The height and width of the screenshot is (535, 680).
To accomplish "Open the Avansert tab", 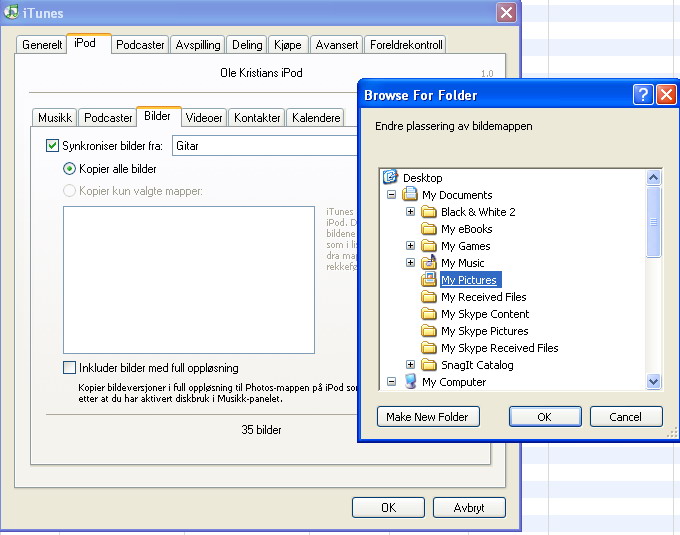I will (337, 45).
